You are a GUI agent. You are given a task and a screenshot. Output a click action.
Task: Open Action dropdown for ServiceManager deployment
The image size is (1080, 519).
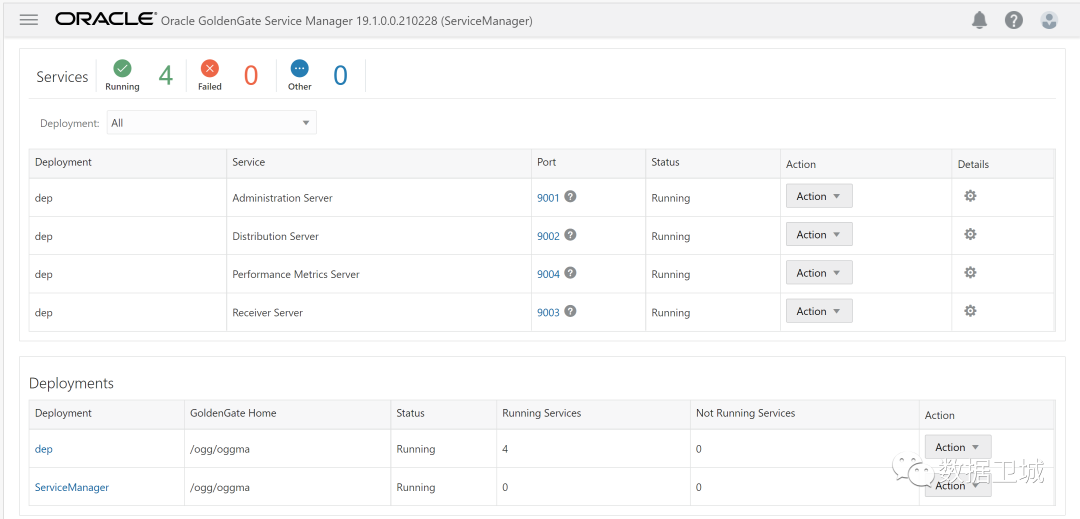(957, 485)
